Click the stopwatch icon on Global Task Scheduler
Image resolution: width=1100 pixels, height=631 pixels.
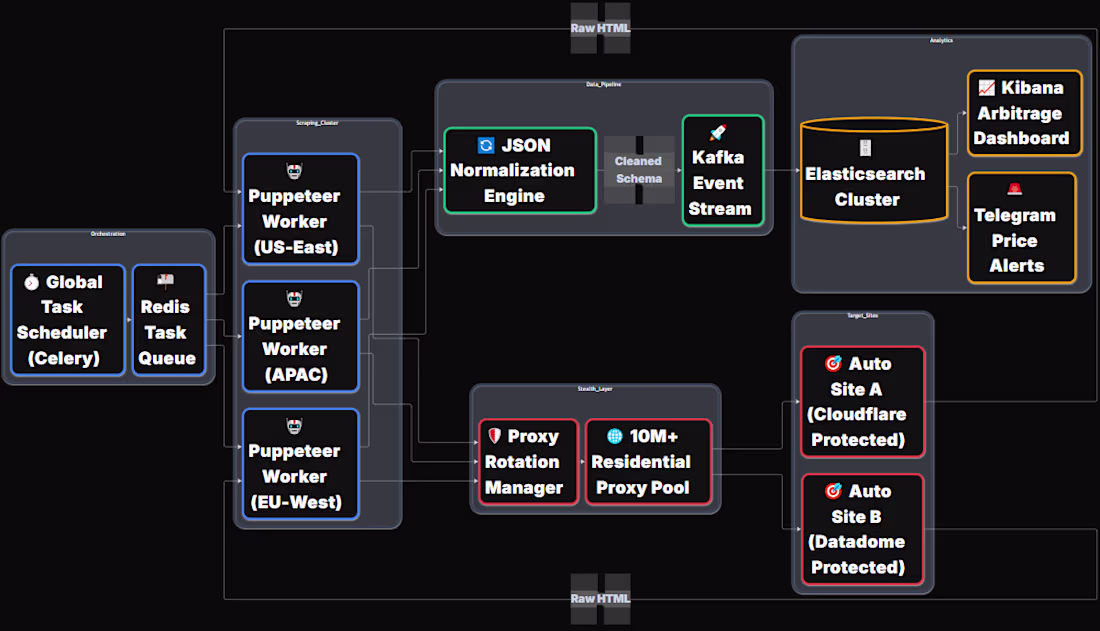pyautogui.click(x=32, y=282)
